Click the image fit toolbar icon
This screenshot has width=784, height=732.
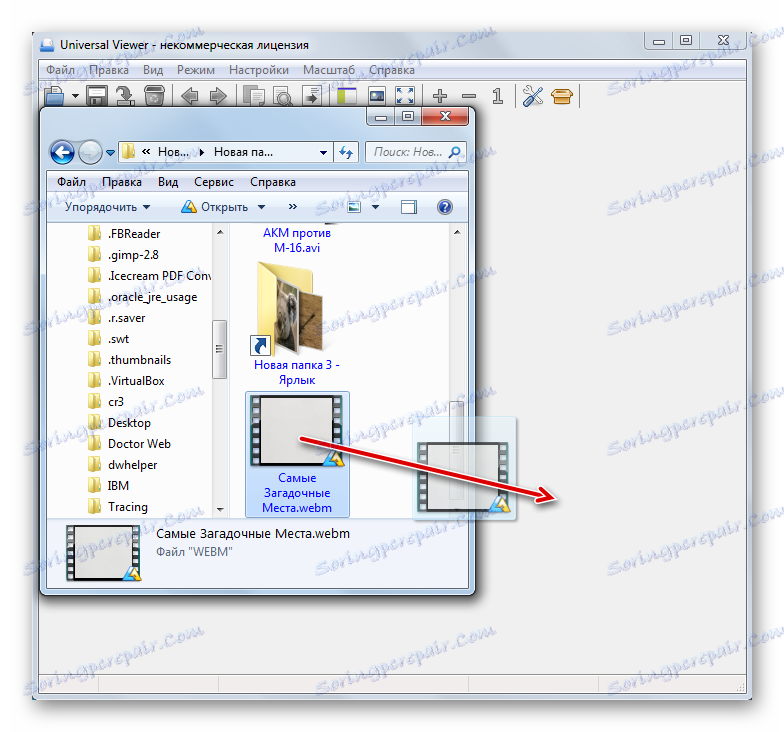coord(376,96)
